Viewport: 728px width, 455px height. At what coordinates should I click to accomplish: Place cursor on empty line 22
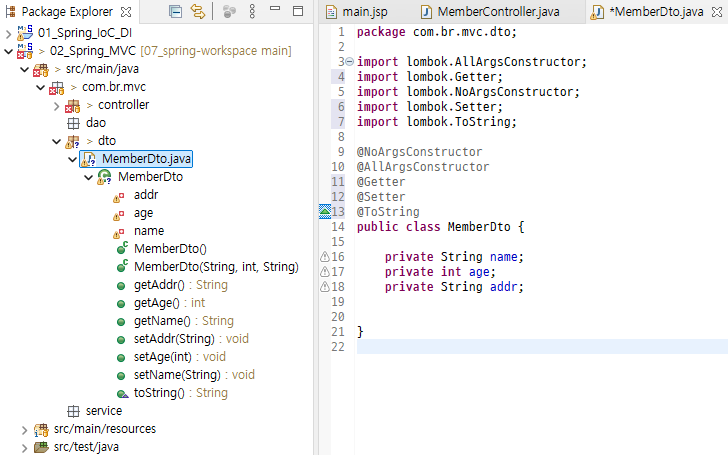[542, 346]
